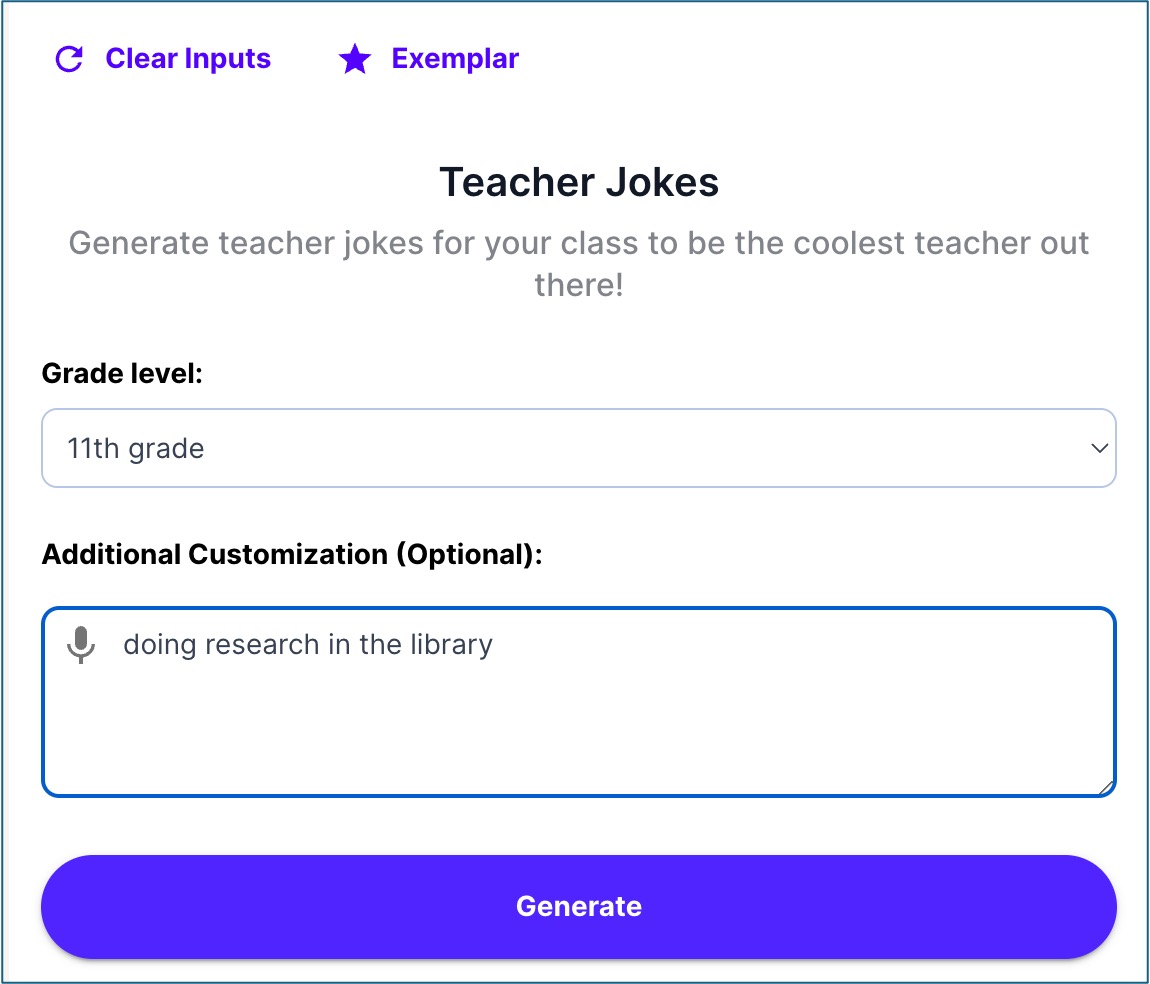This screenshot has height=984, width=1150.
Task: Expand the chevron arrow of grade selector
Action: click(1099, 448)
